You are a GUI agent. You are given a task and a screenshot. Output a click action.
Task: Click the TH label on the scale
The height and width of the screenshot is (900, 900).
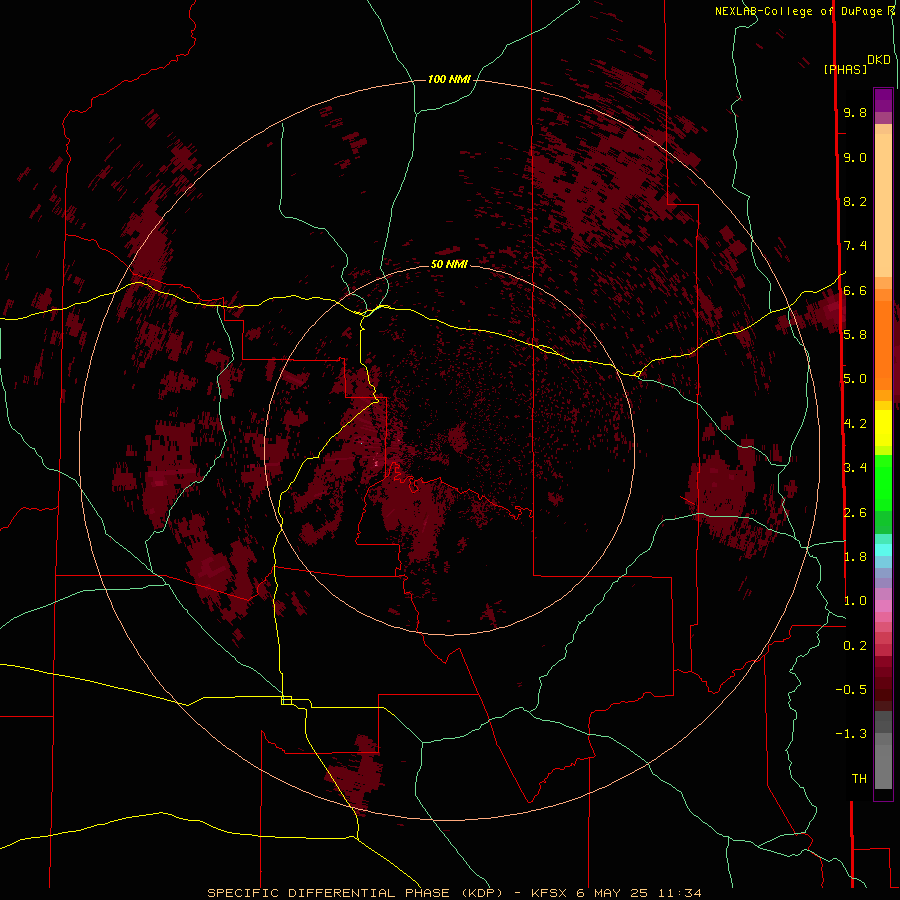point(859,779)
